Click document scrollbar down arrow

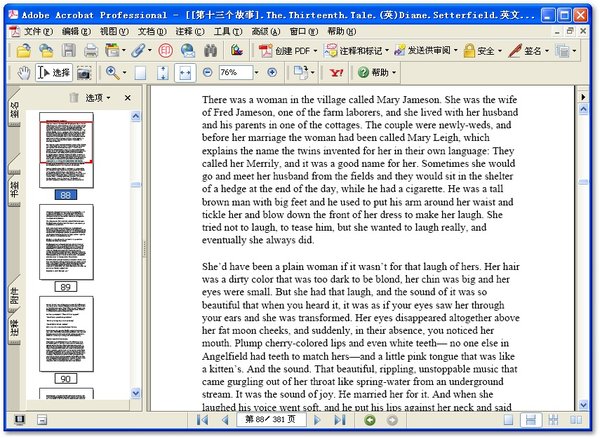click(x=584, y=405)
